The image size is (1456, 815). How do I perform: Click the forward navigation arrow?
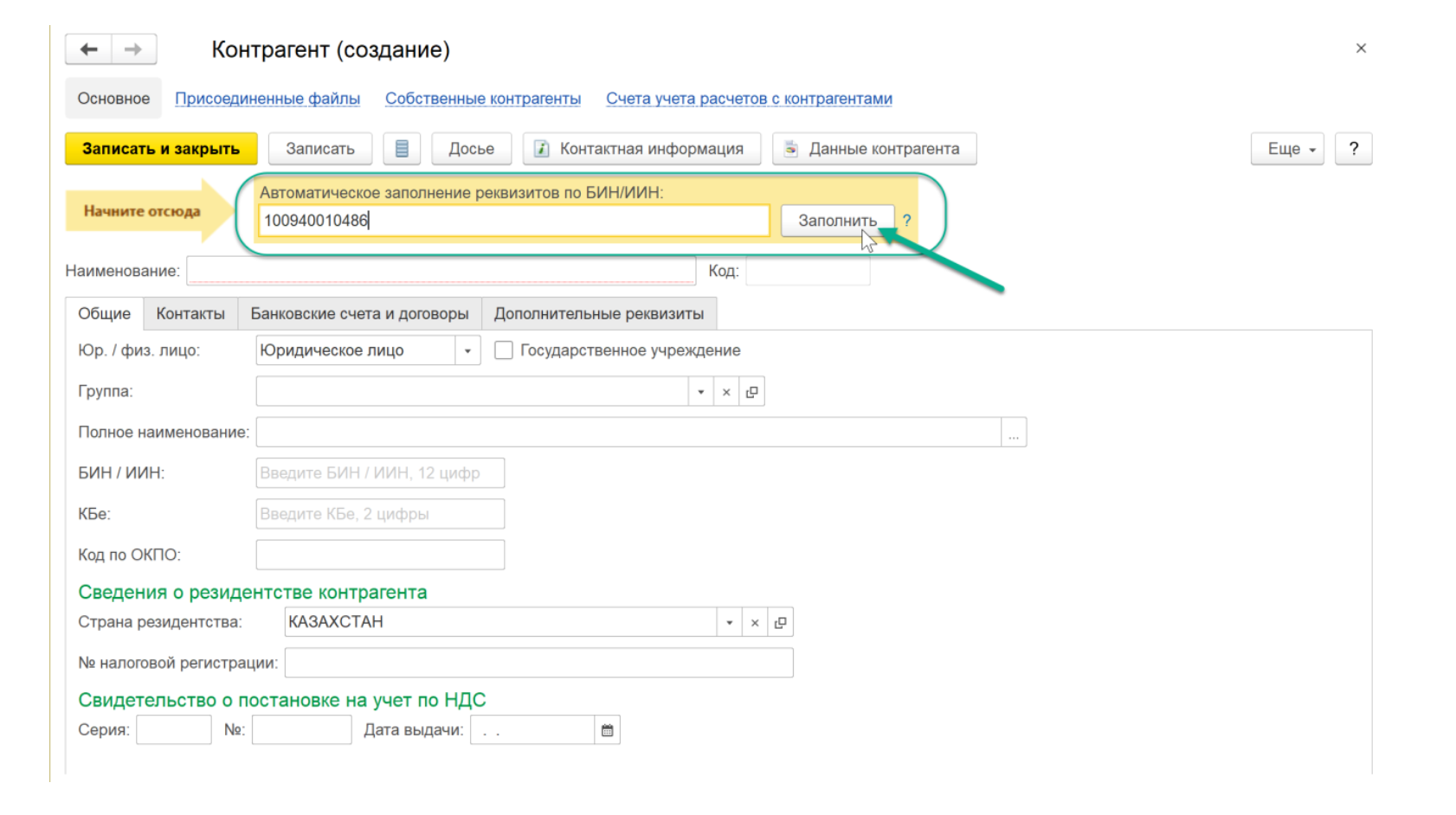[133, 49]
